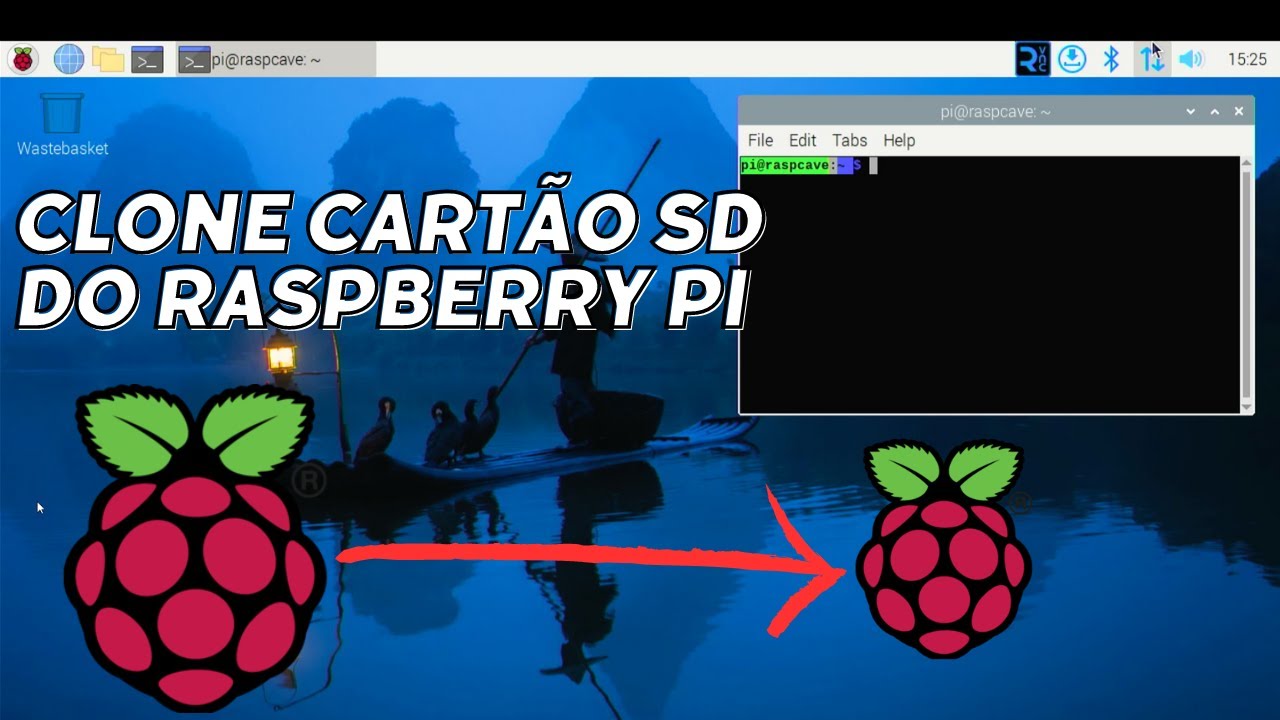Select the pi@raspcave taskbar window button

[x=276, y=60]
